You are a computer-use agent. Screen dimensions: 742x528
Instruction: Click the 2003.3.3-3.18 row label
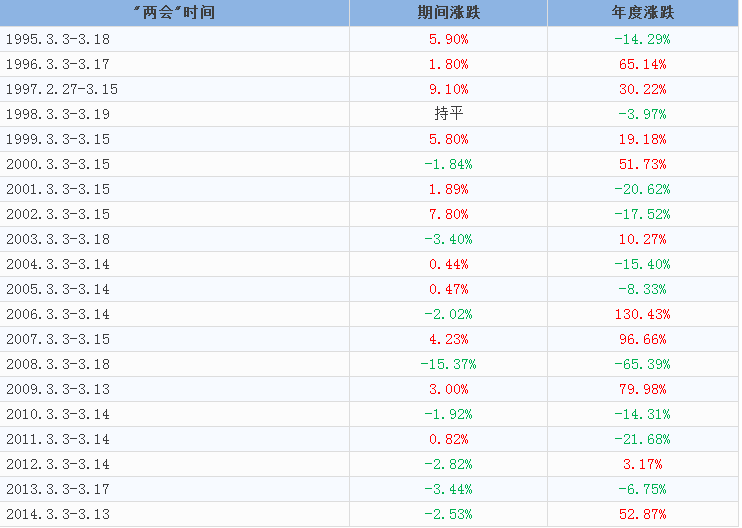coord(57,239)
